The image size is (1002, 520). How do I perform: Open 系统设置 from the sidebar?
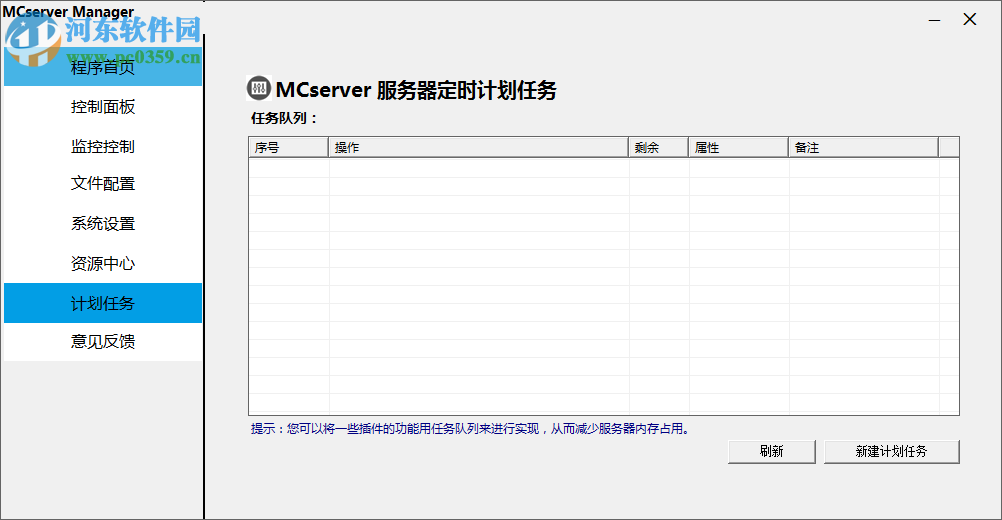(103, 224)
